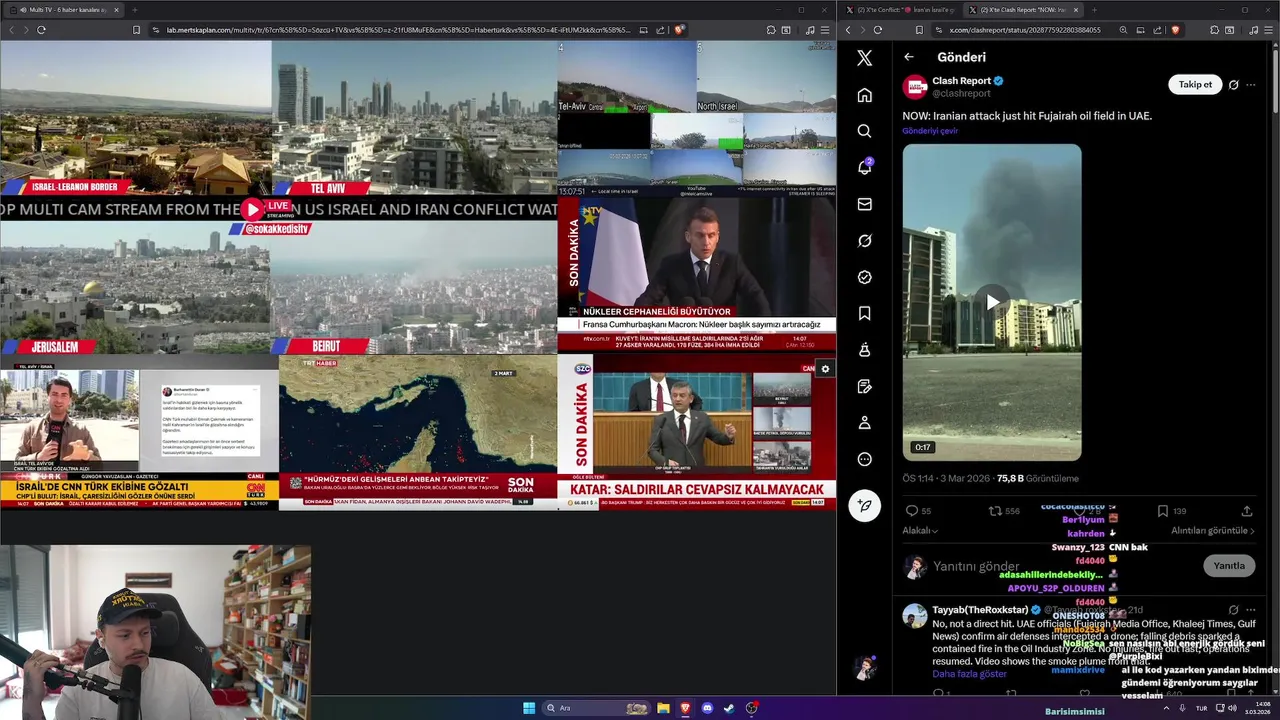Click the TRT Haber map stream
1280x720 pixels.
tap(417, 432)
